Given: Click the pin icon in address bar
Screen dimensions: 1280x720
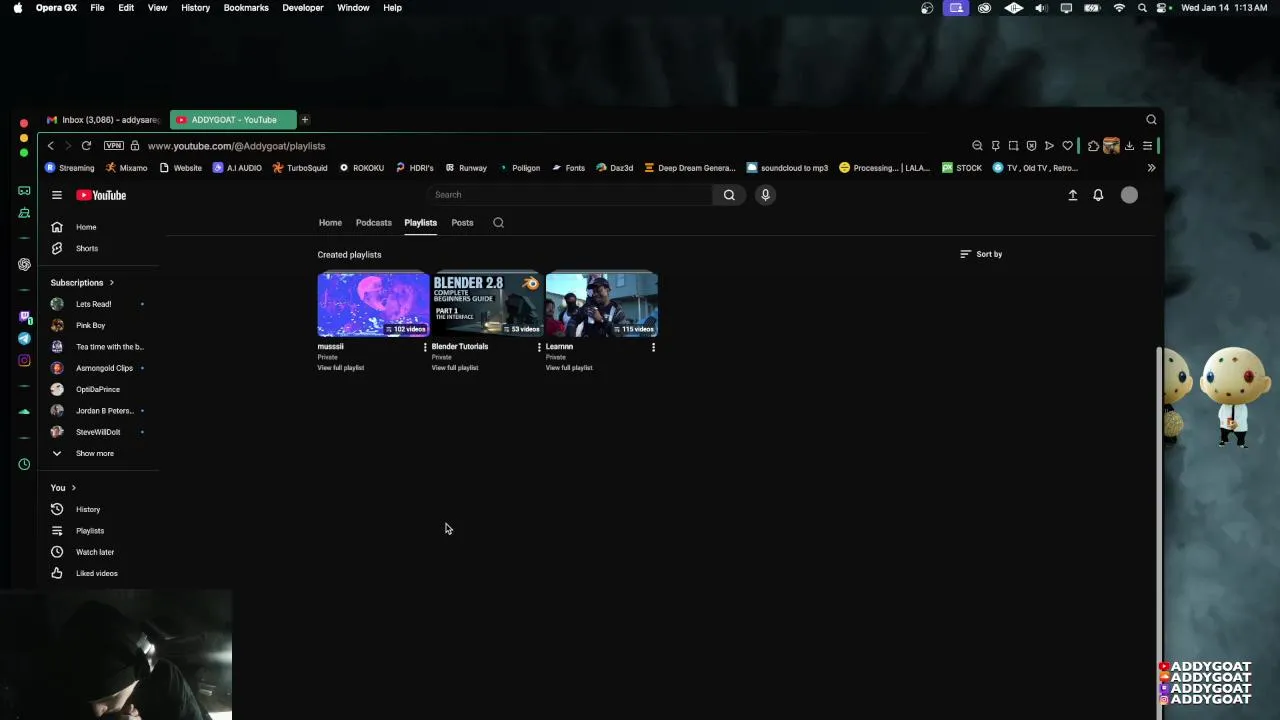Looking at the screenshot, I should [x=995, y=146].
